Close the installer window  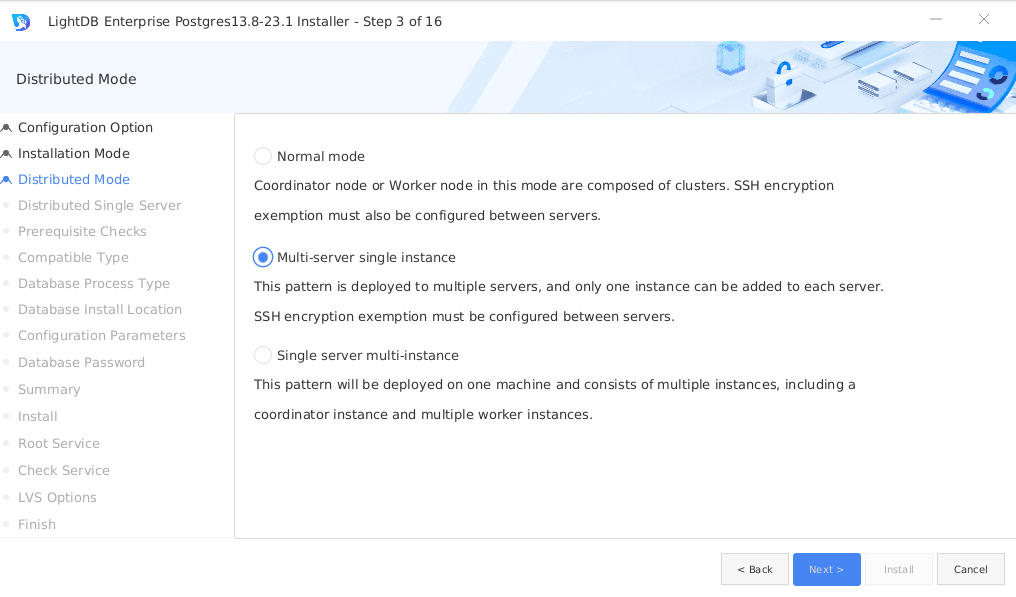point(984,19)
